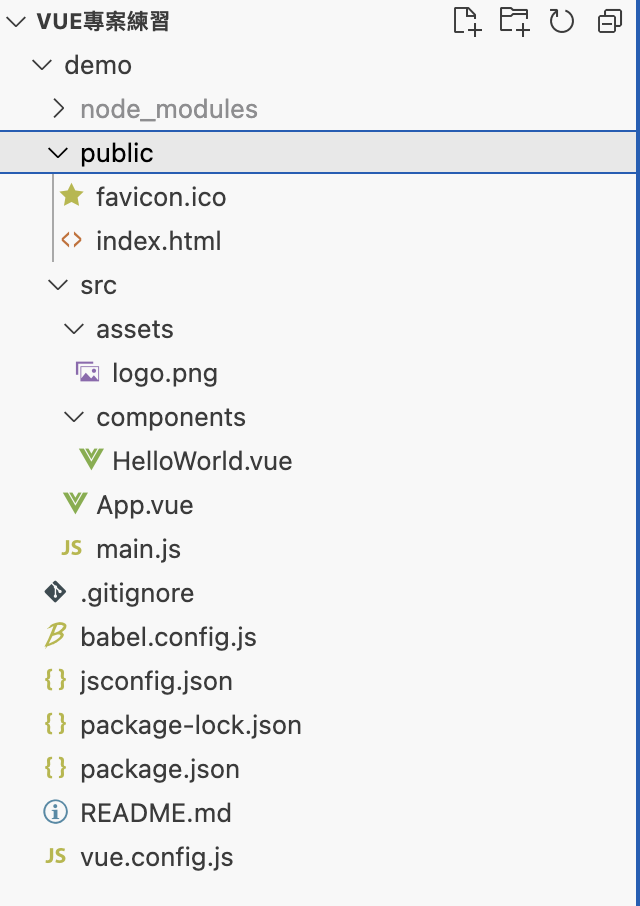The image size is (640, 906).
Task: Click the New File icon
Action: click(467, 21)
